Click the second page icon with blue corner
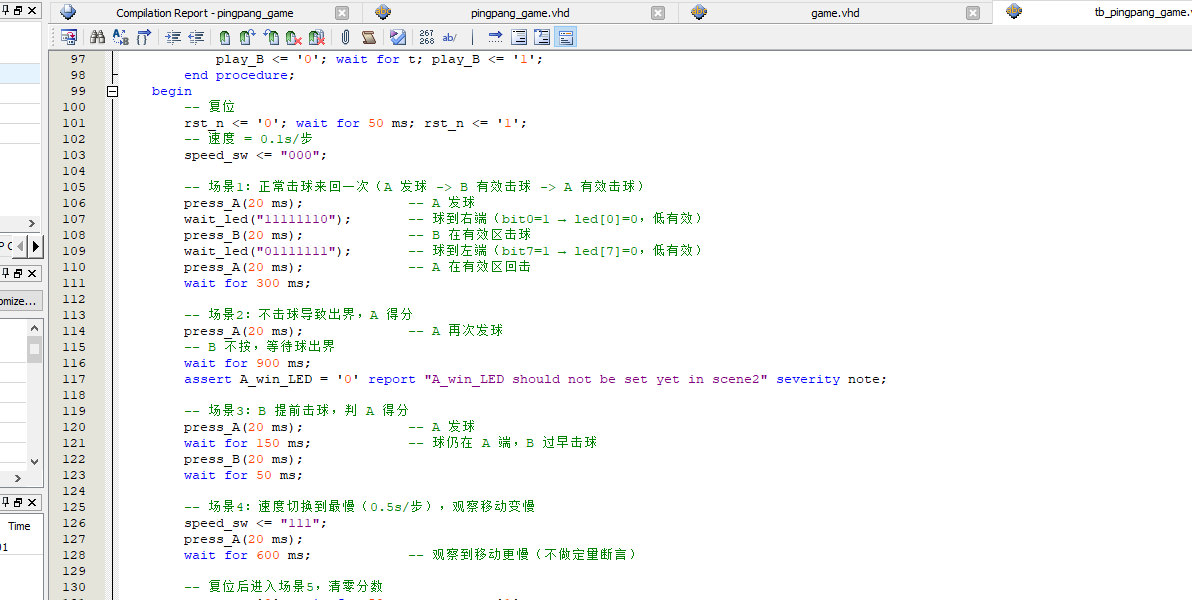Viewport: 1192px width, 600px height. click(542, 37)
